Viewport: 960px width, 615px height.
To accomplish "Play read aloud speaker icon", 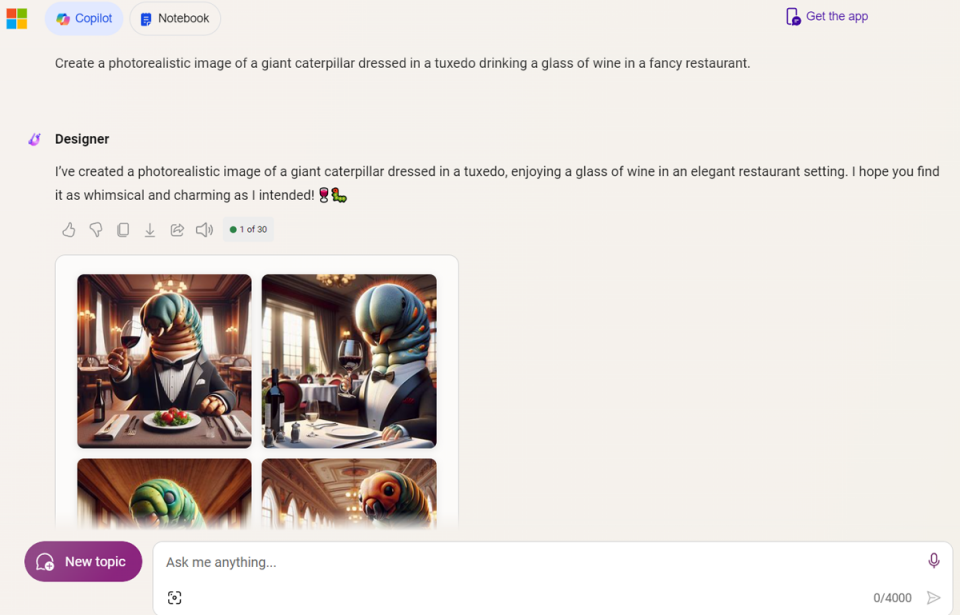I will click(204, 230).
